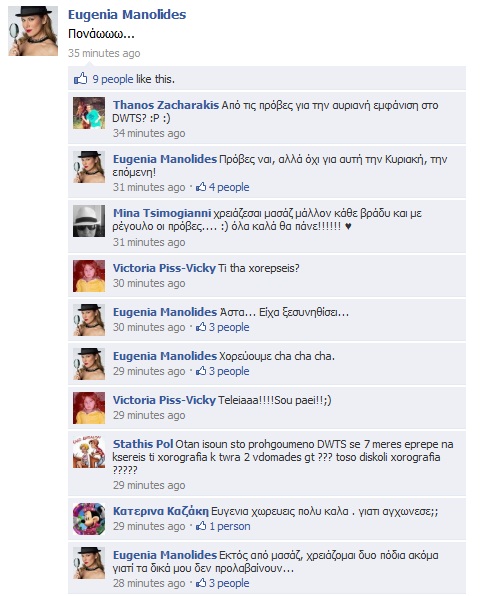Open Stathis Pol's profile name link

coord(143,444)
